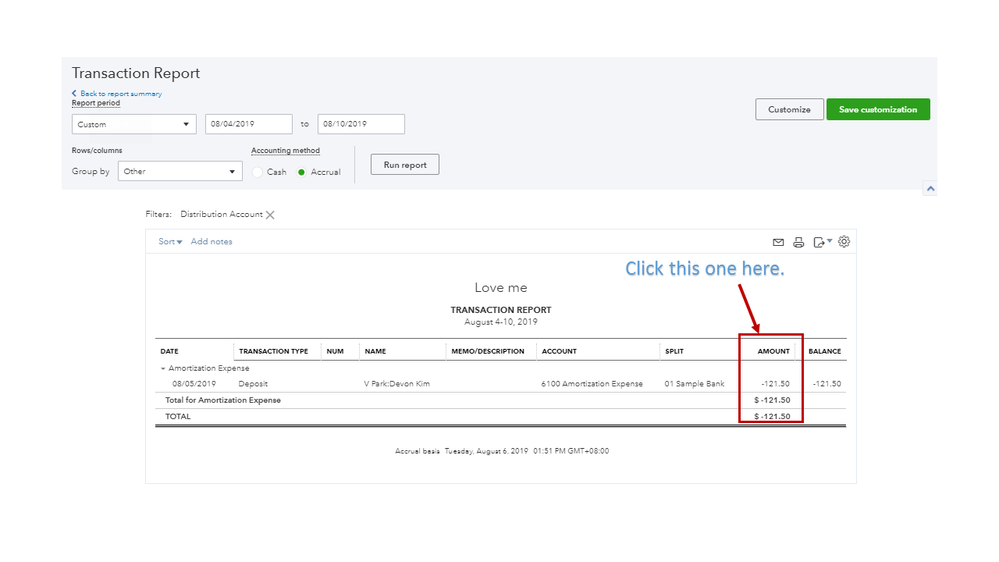Click the V Park:Devon Kim name cell
This screenshot has height=562, width=999.
click(x=397, y=384)
